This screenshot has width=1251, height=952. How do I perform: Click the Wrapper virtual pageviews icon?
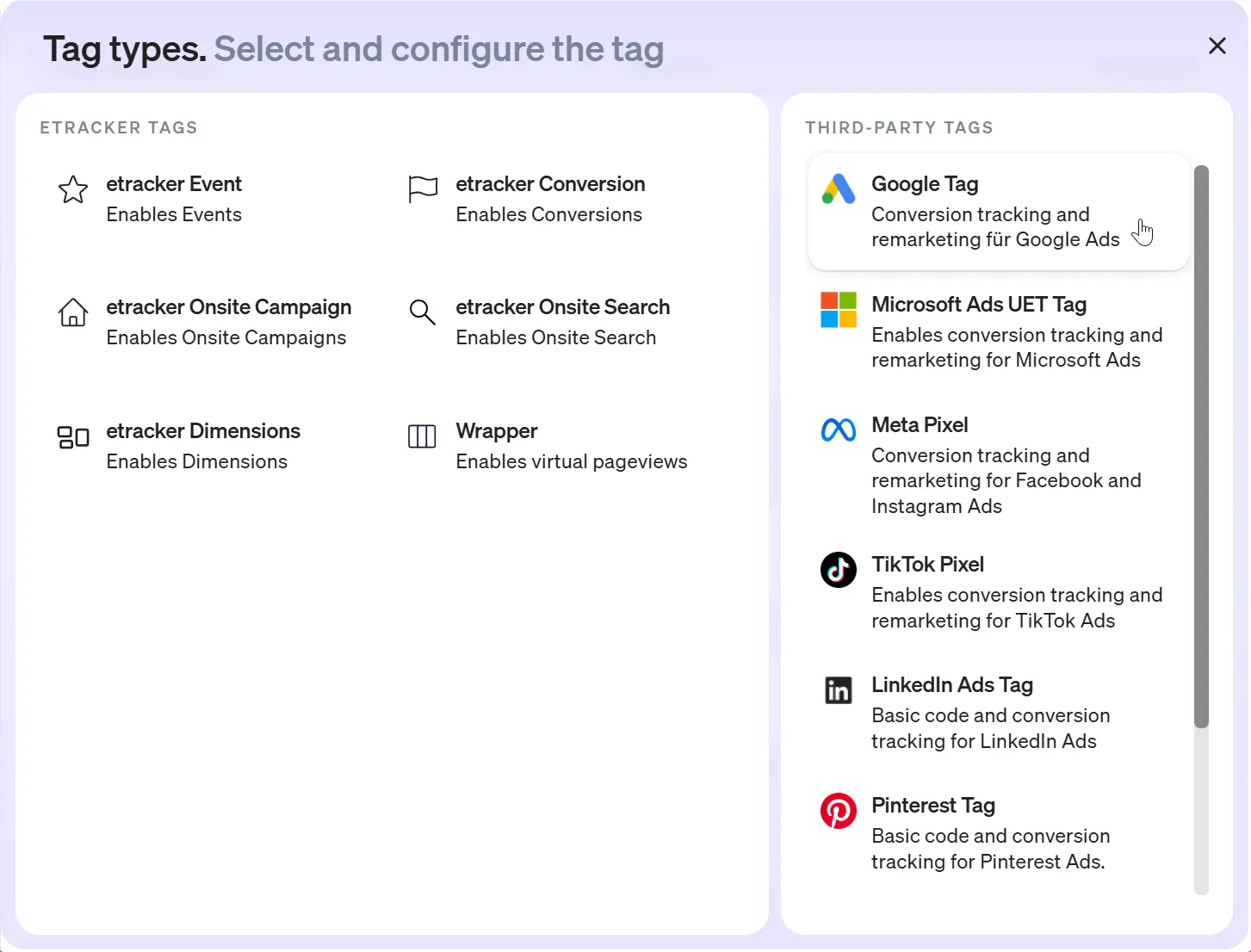[x=422, y=436]
